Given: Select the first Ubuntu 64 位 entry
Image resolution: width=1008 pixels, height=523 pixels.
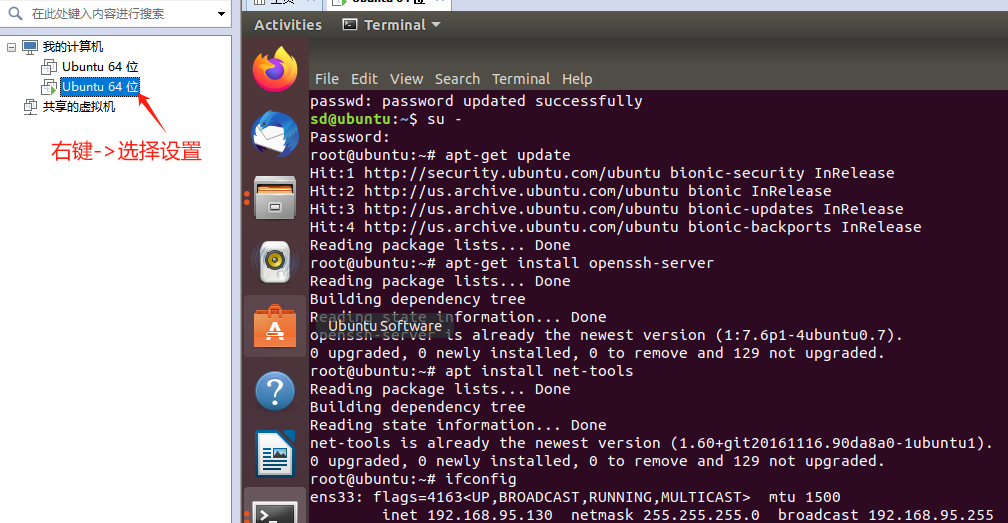Looking at the screenshot, I should click(100, 67).
